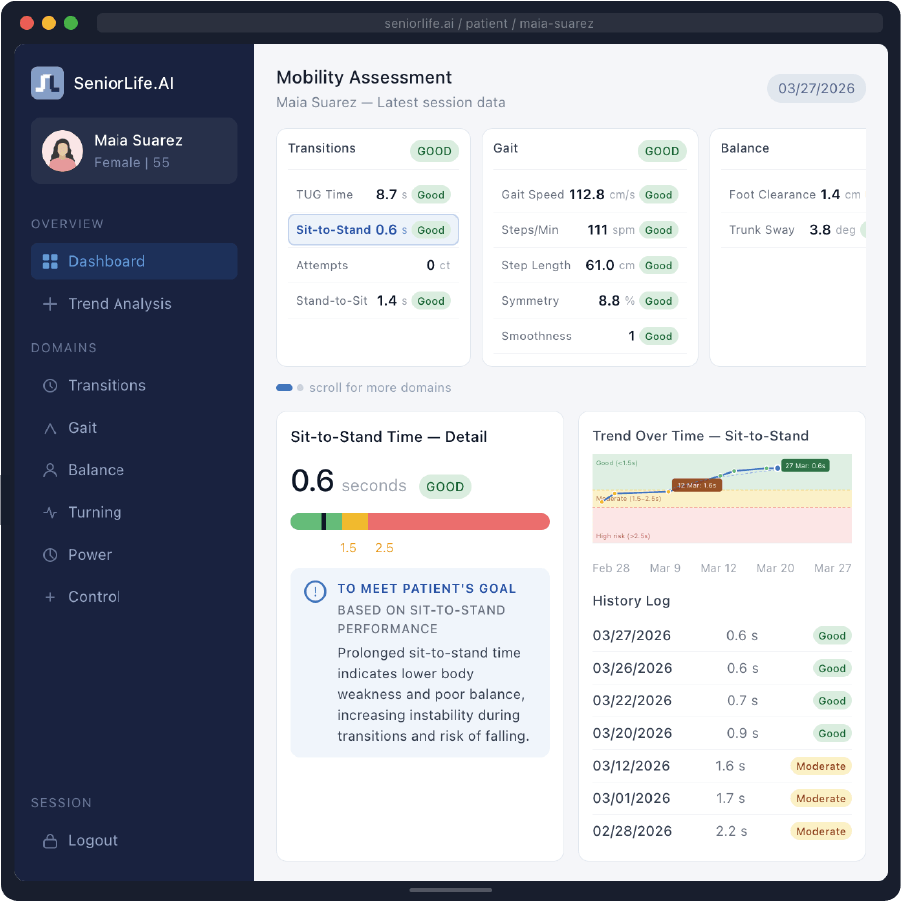Select the Turning waveform icon
Viewport: 901px width, 901px height.
(49, 512)
